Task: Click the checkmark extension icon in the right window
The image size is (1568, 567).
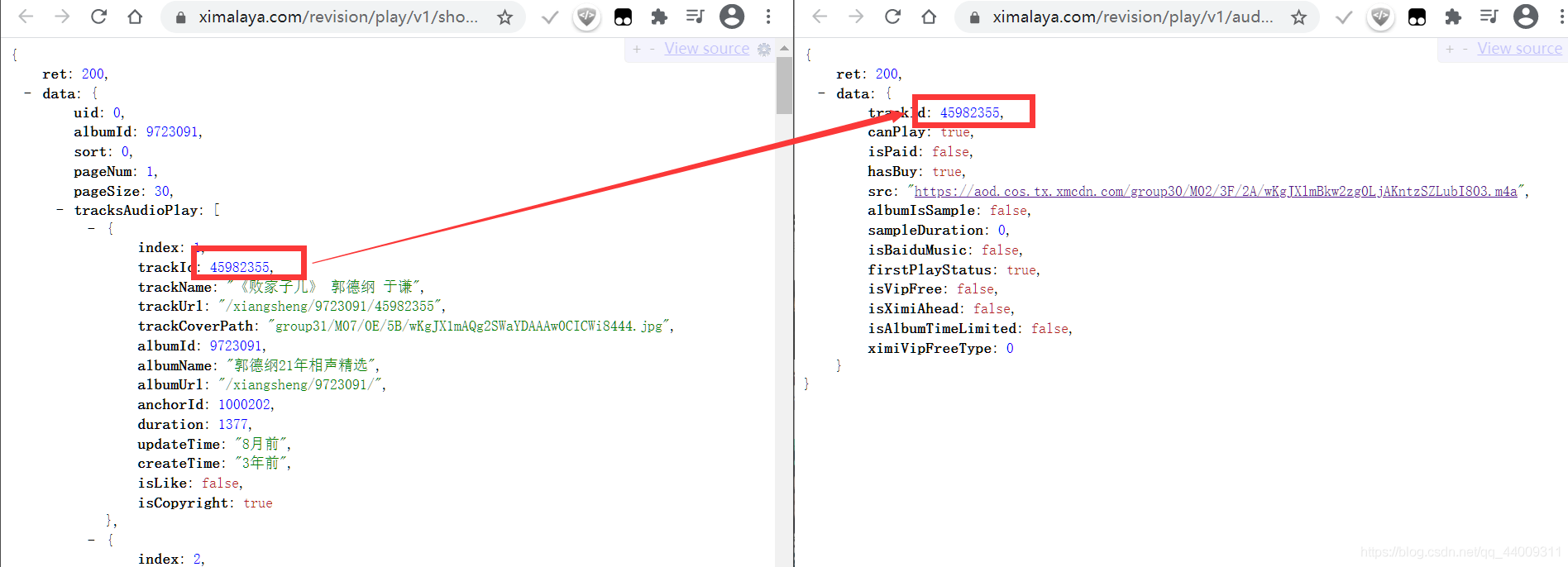Action: pyautogui.click(x=1344, y=17)
